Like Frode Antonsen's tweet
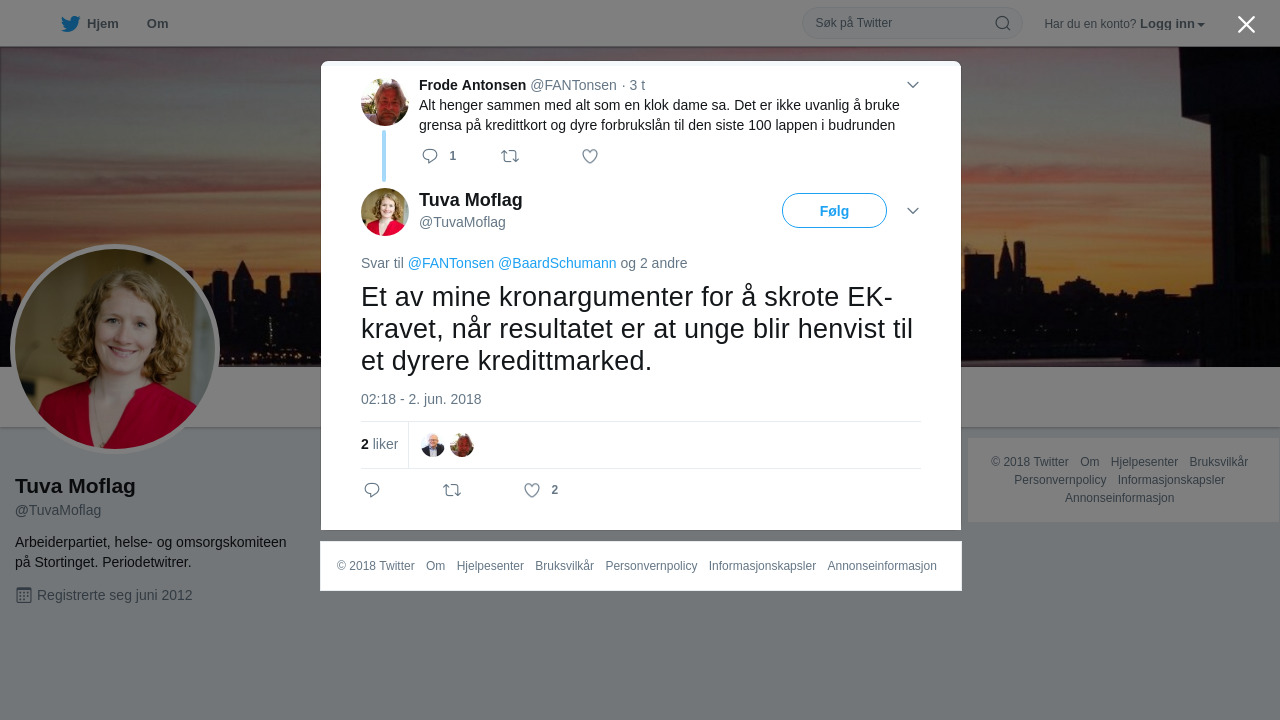1280x720 pixels. (590, 156)
